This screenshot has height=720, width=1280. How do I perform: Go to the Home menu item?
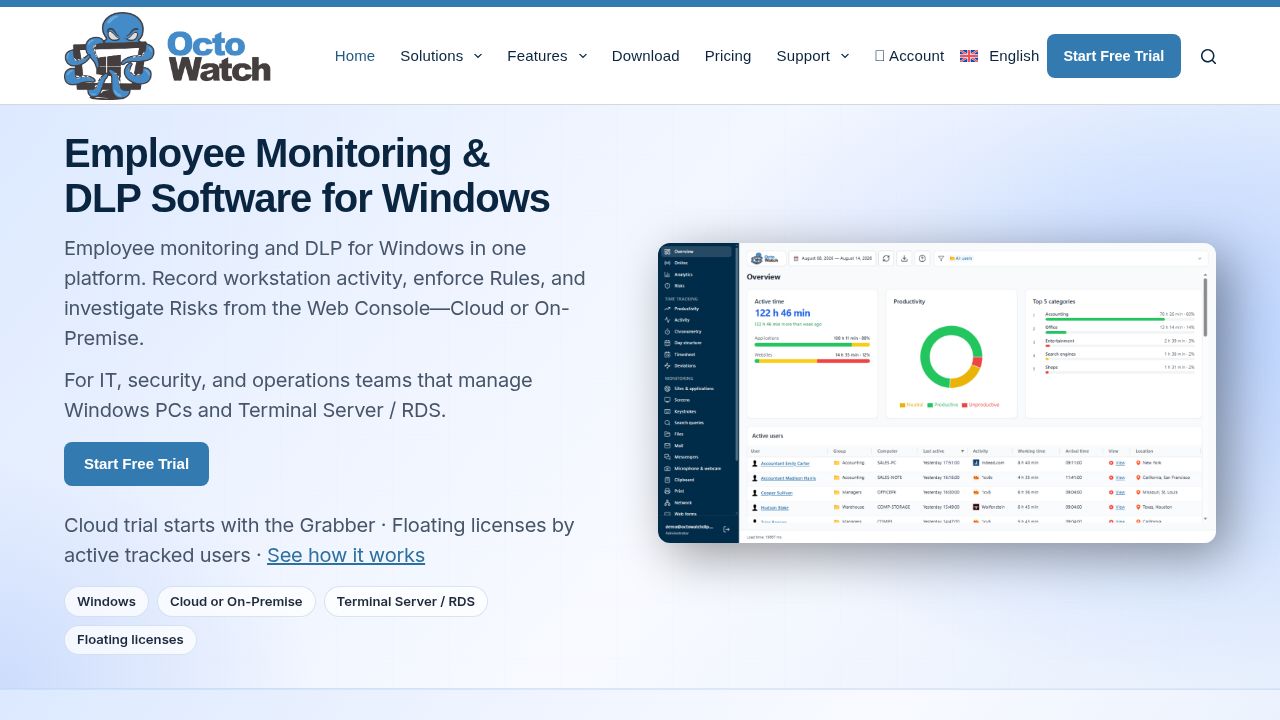(x=355, y=56)
